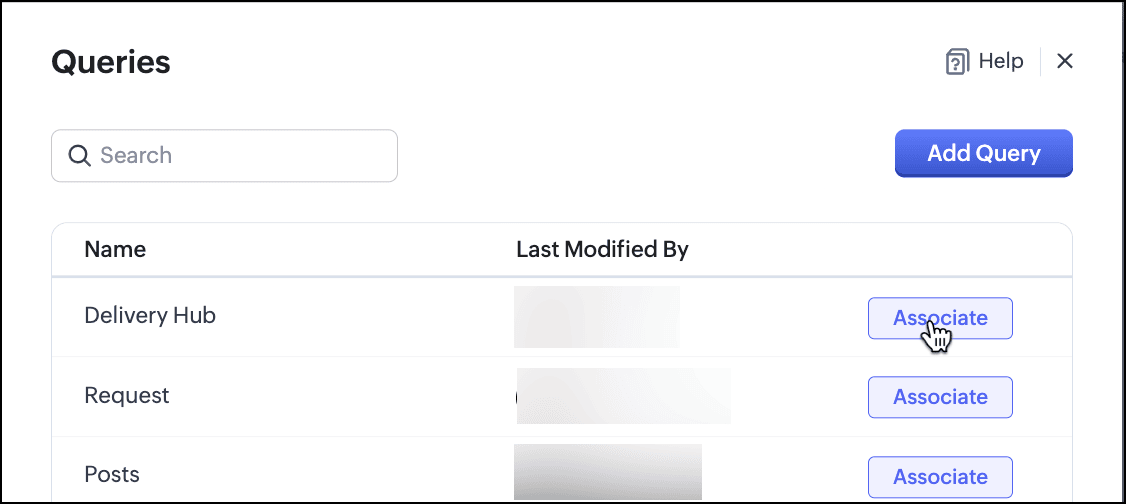Associate the Delivery Hub query

point(940,318)
